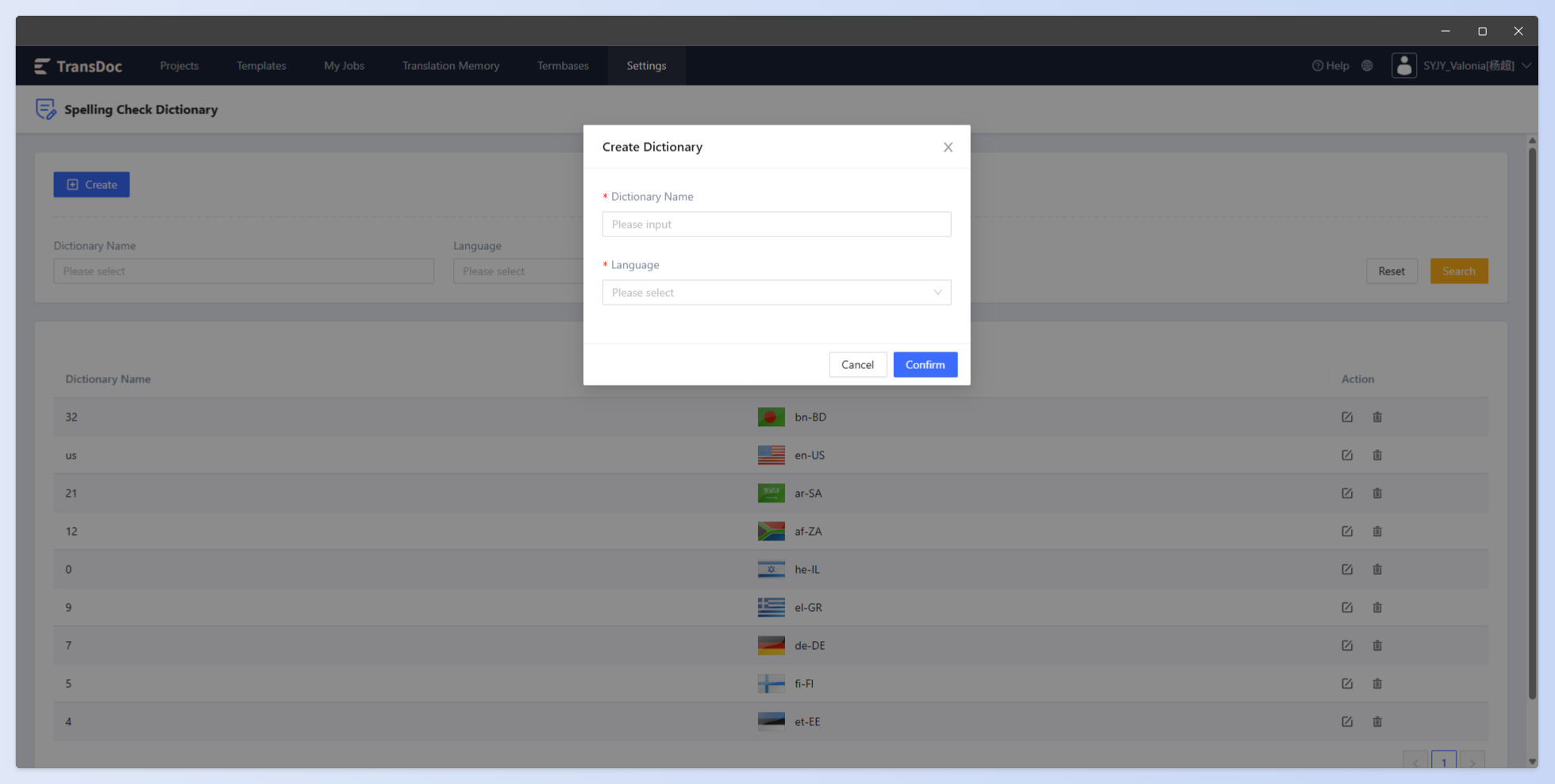Image resolution: width=1555 pixels, height=784 pixels.
Task: Delete the en-US dictionary entry
Action: [x=1377, y=455]
